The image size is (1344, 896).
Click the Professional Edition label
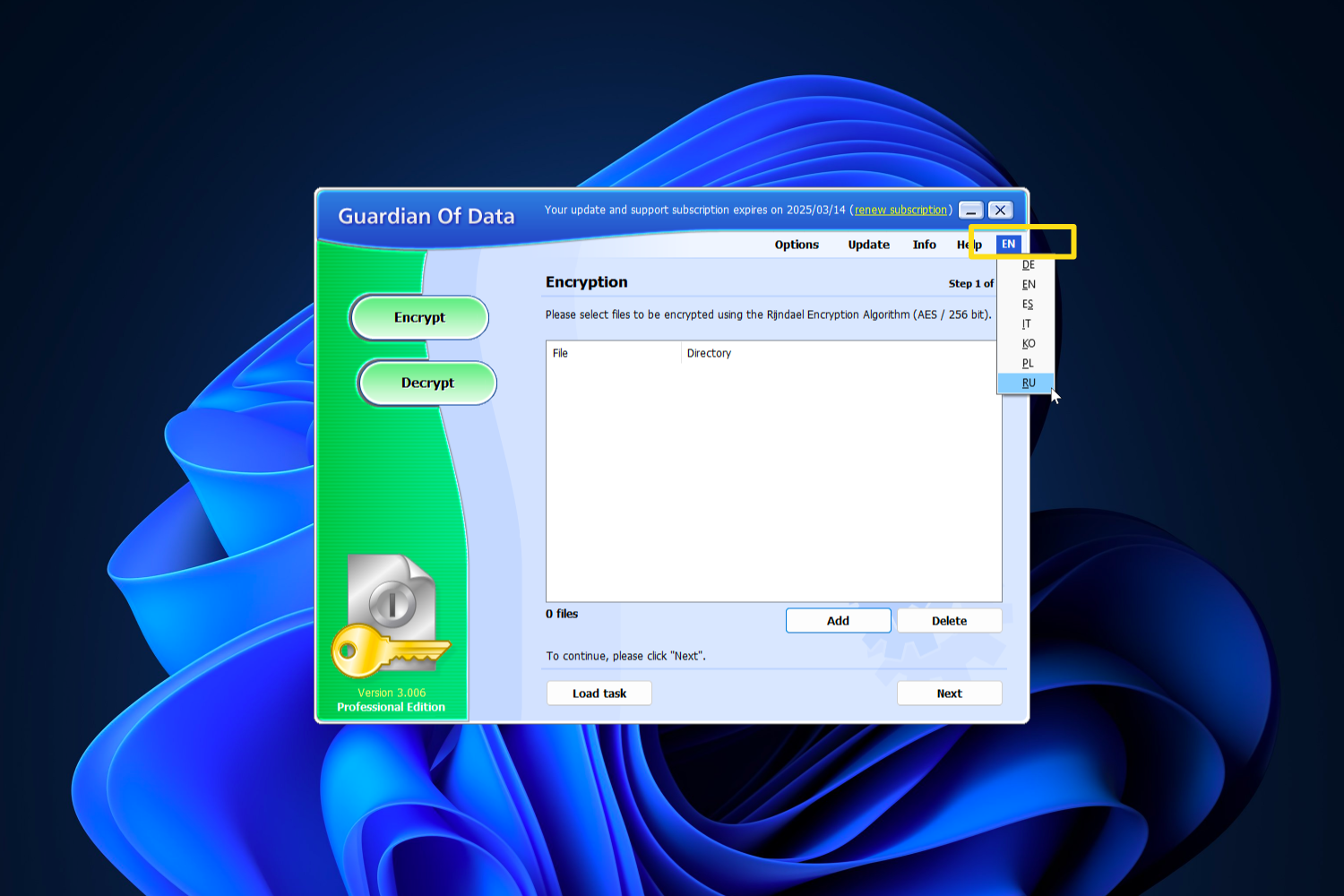click(391, 707)
